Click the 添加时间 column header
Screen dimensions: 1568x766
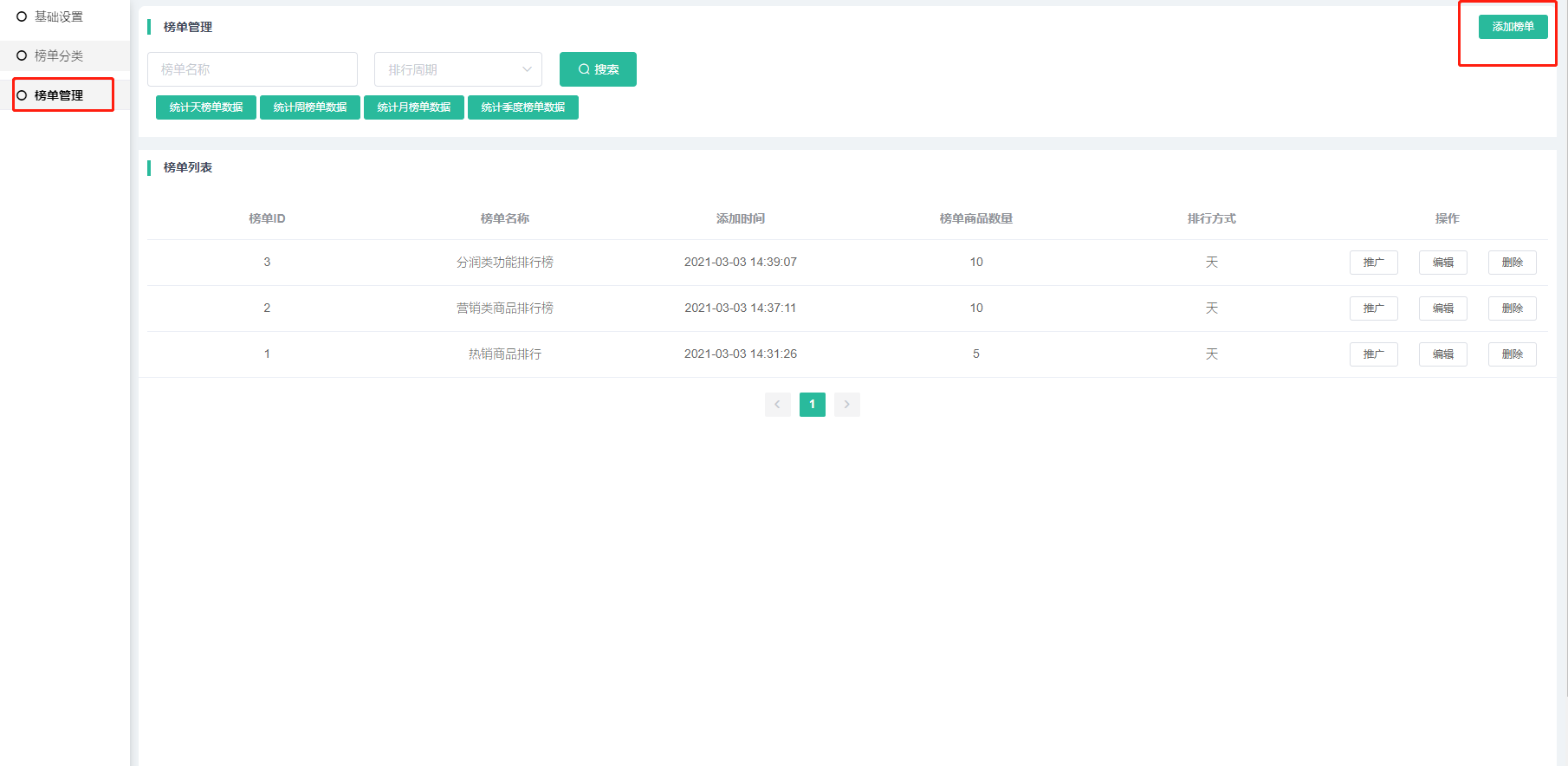point(741,218)
